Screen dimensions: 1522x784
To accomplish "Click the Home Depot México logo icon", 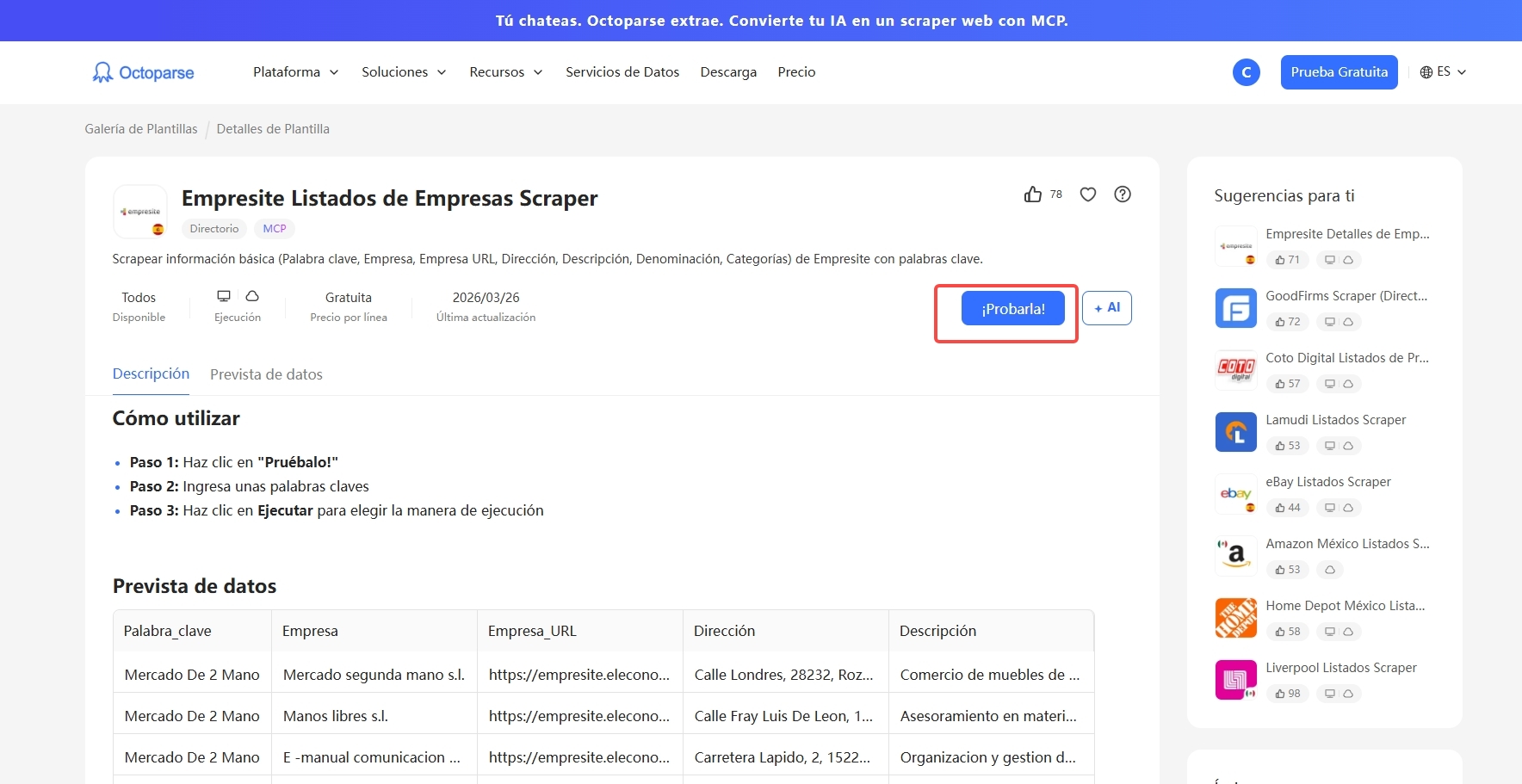I will (1236, 618).
